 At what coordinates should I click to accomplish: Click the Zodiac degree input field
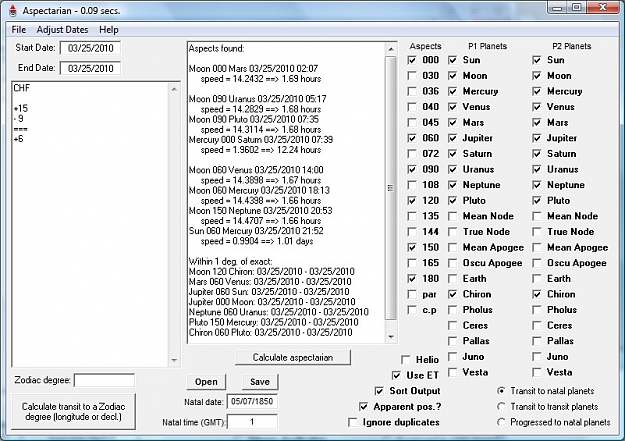pos(104,380)
